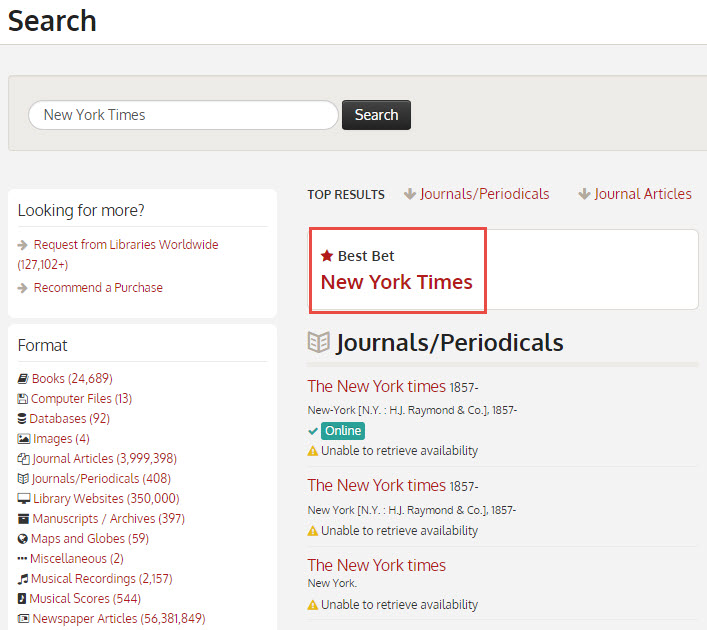Click the Newspaper Articles icon
This screenshot has height=630, width=707.
pyautogui.click(x=23, y=618)
